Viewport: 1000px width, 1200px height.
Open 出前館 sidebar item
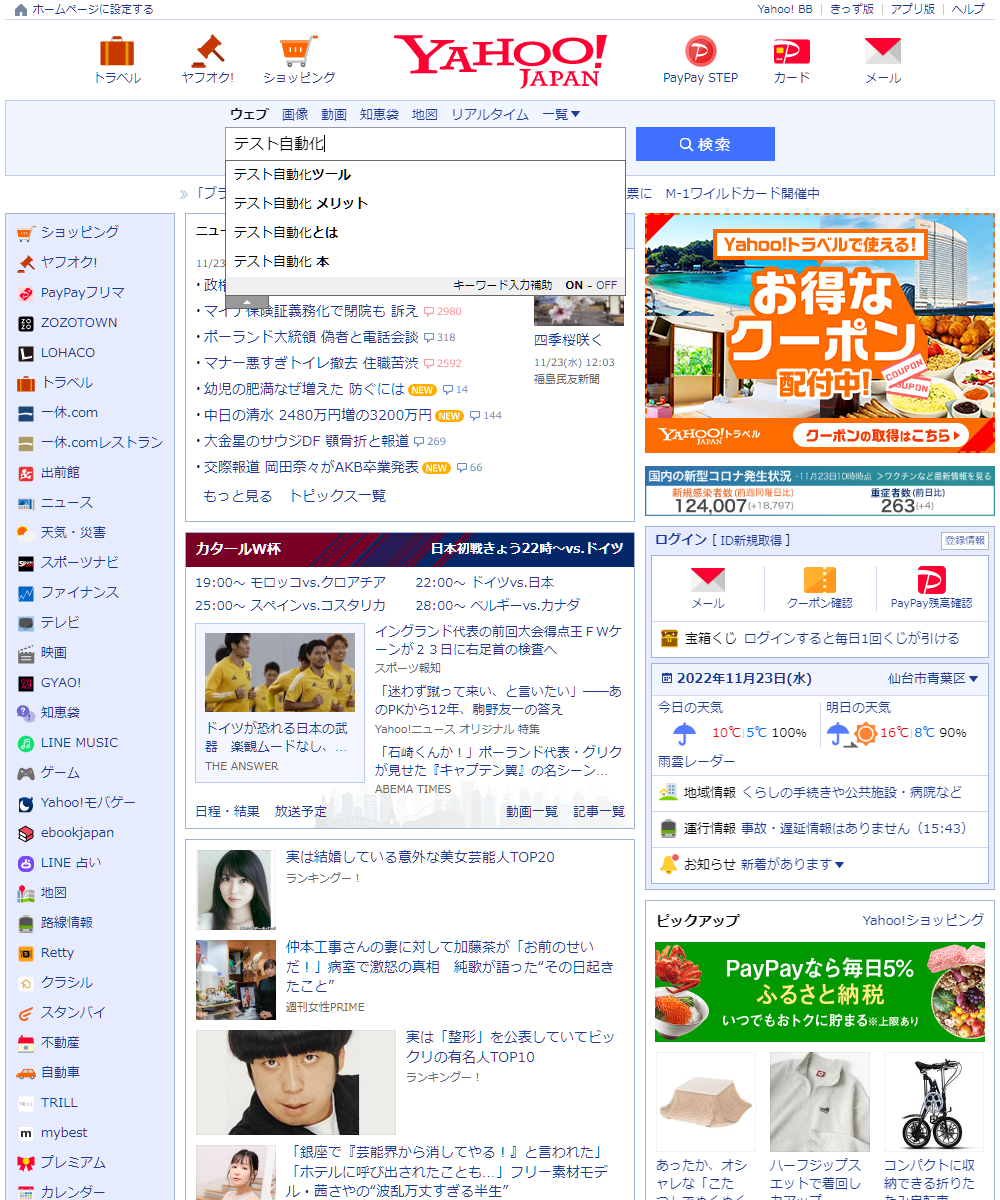coord(60,472)
